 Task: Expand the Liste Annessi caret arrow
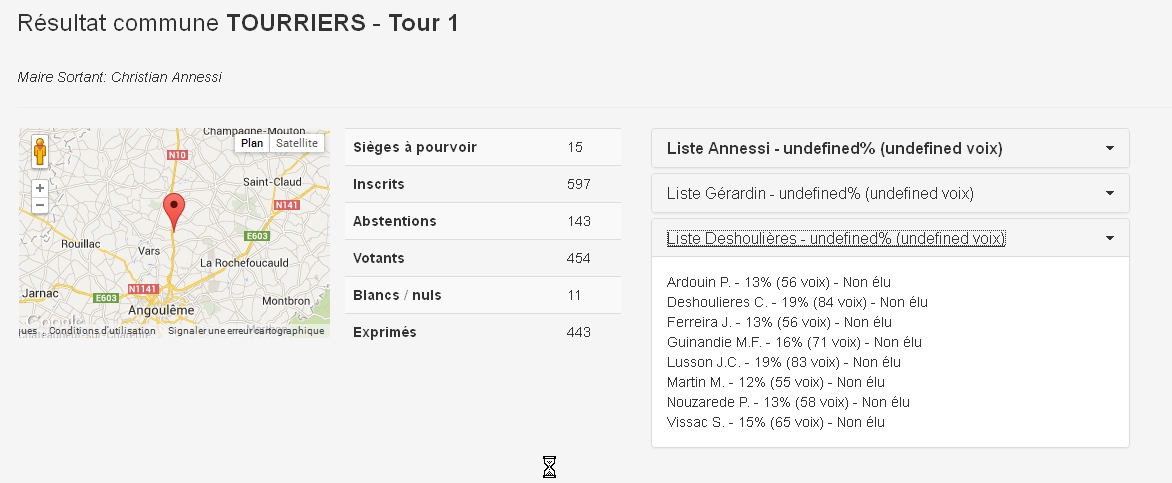click(x=1109, y=149)
